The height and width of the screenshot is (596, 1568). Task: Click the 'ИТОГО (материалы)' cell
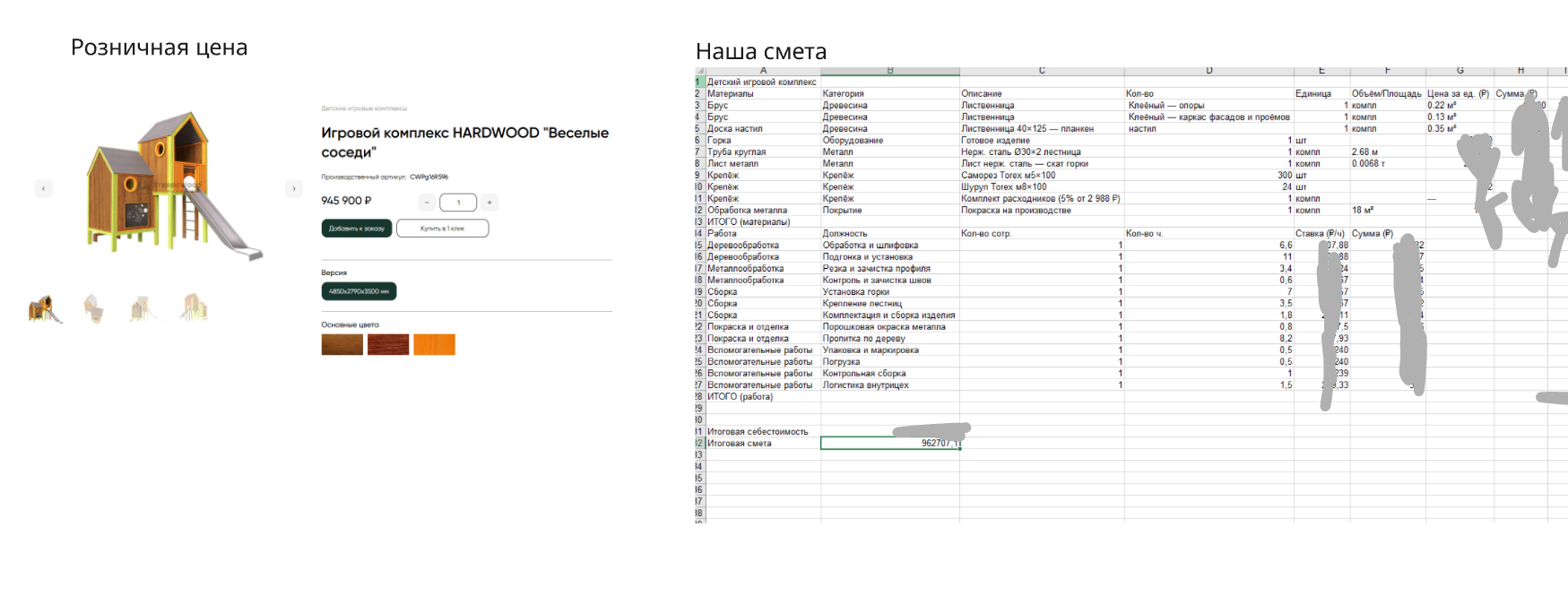(x=762, y=221)
